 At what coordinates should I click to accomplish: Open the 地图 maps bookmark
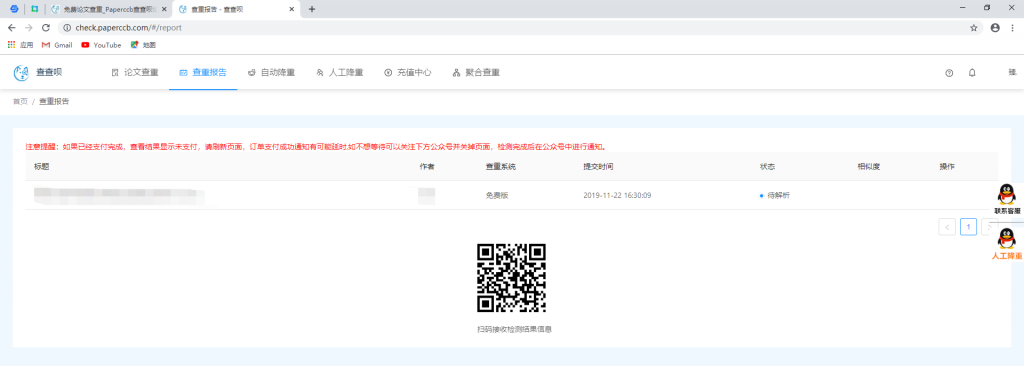pyautogui.click(x=143, y=45)
